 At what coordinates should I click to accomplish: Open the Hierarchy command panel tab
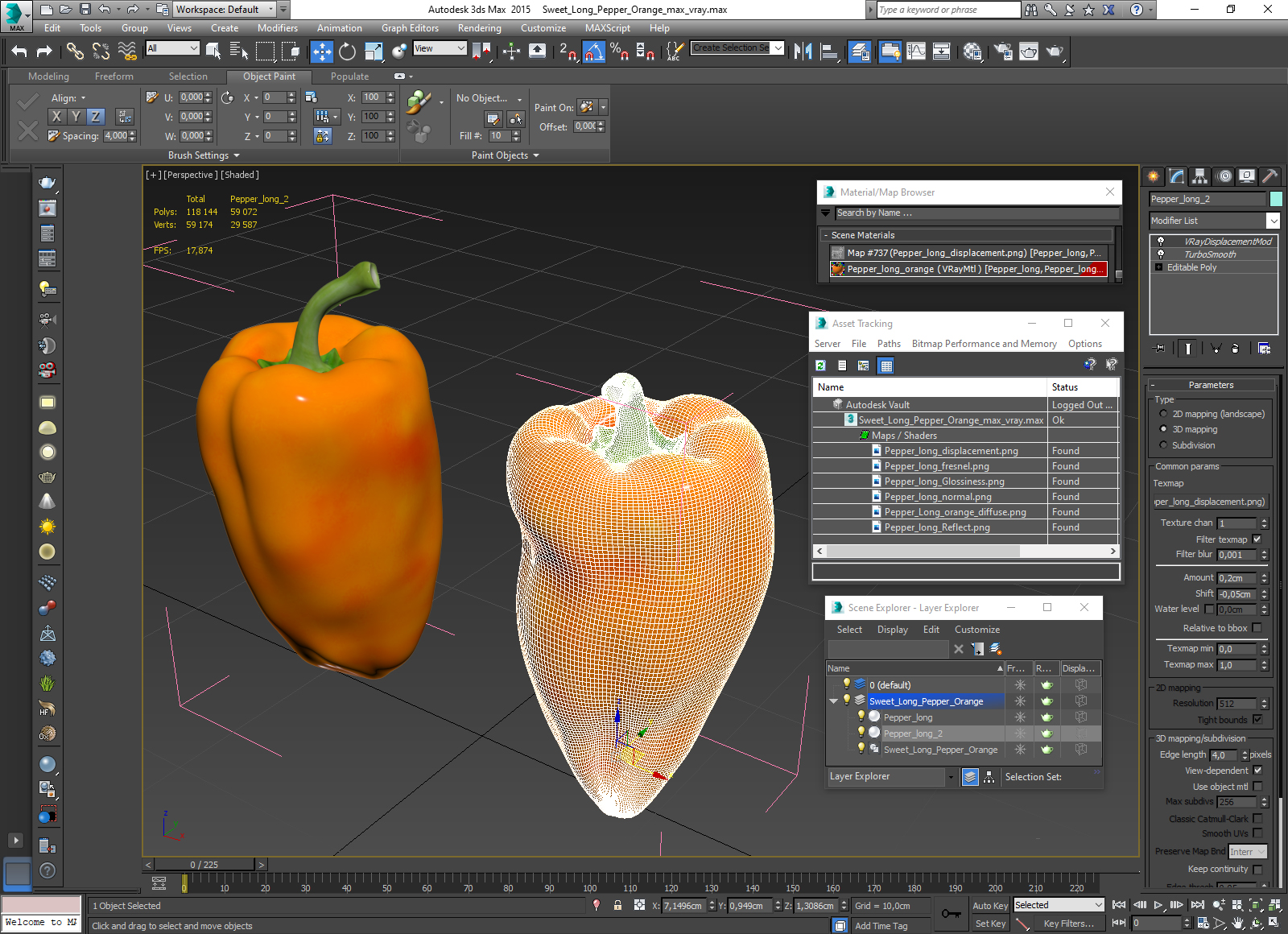coord(1200,176)
